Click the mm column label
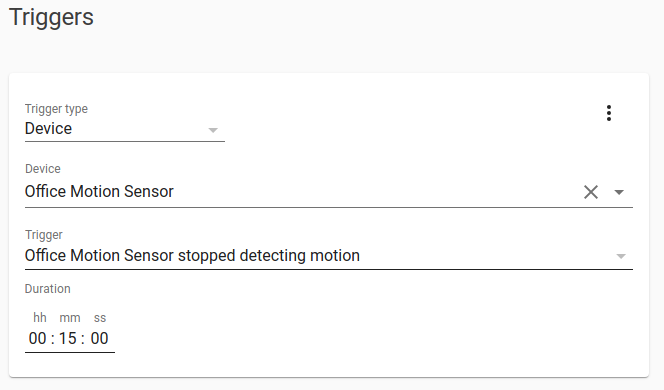The height and width of the screenshot is (390, 664). pos(70,318)
